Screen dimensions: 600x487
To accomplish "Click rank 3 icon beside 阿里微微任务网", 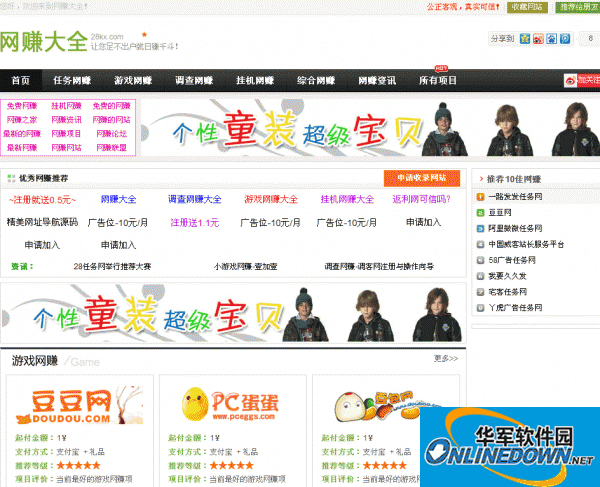I will (480, 229).
